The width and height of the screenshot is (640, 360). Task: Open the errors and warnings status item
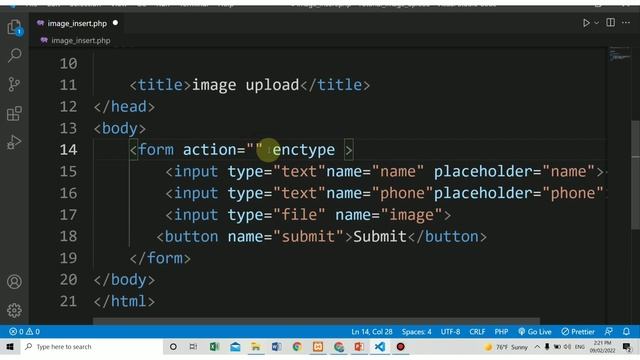click(x=24, y=331)
